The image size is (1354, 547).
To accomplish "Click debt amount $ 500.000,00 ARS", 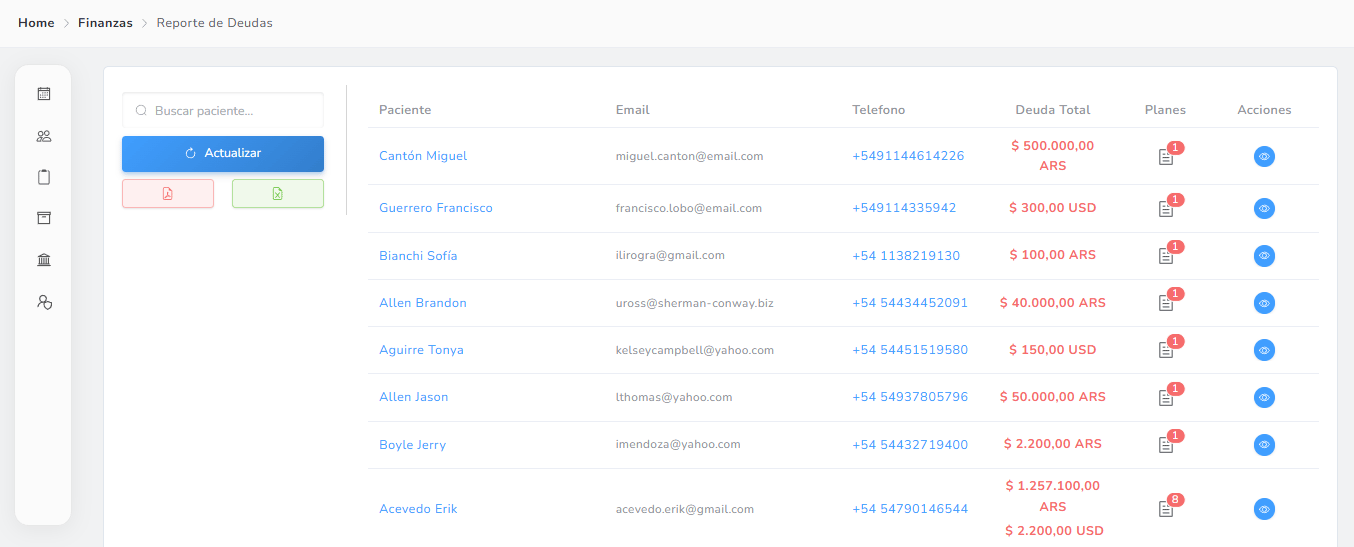I will 1053,156.
